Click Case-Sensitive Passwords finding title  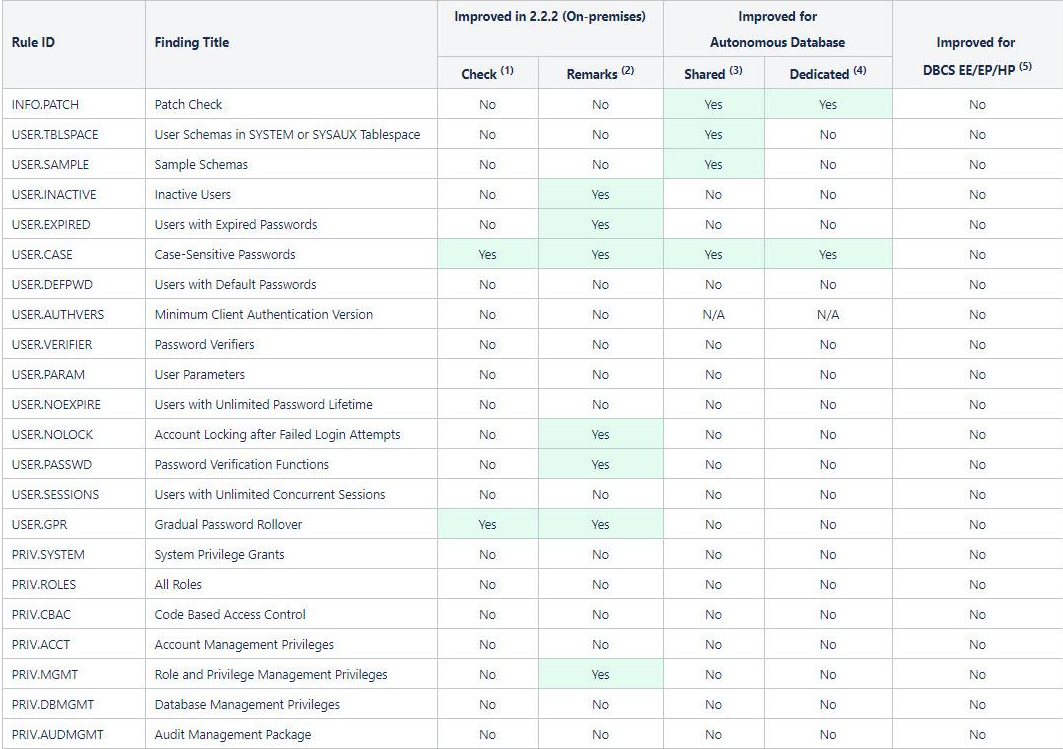[x=225, y=254]
